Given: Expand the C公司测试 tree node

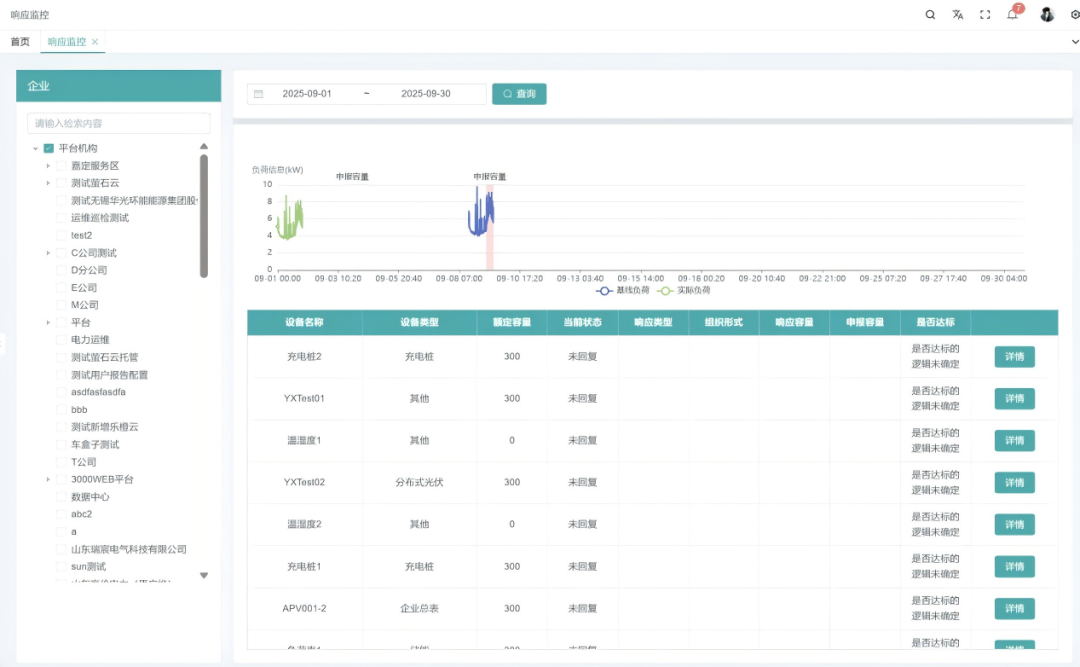Looking at the screenshot, I should pos(48,253).
